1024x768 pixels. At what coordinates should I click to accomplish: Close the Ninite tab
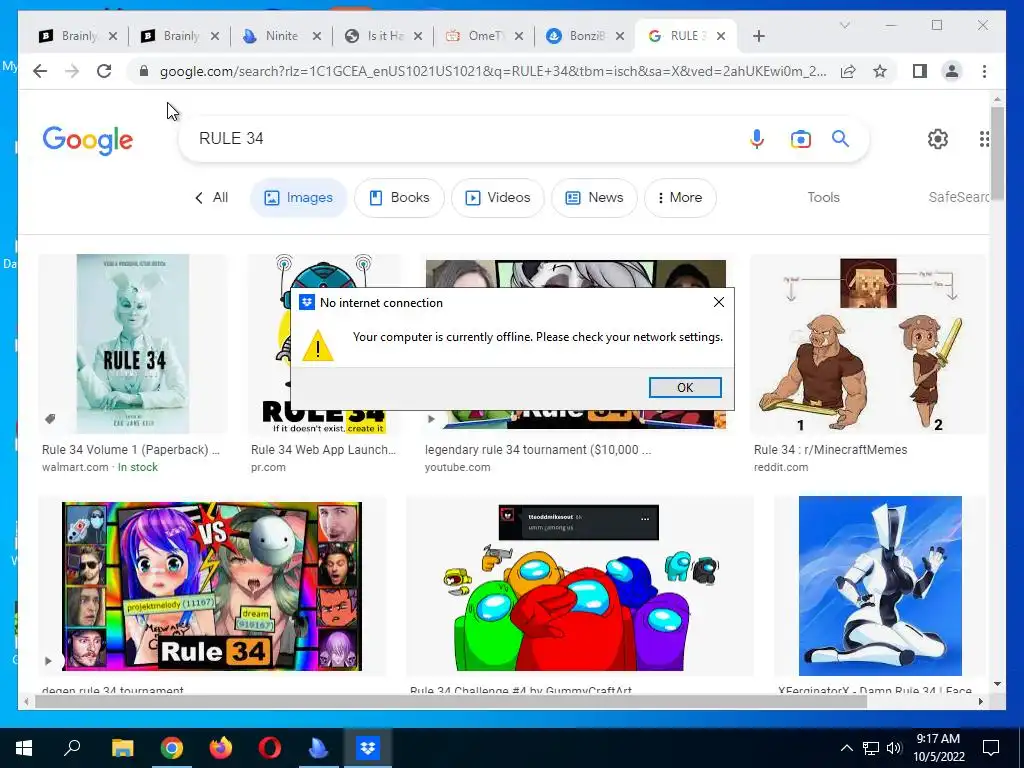tap(317, 36)
